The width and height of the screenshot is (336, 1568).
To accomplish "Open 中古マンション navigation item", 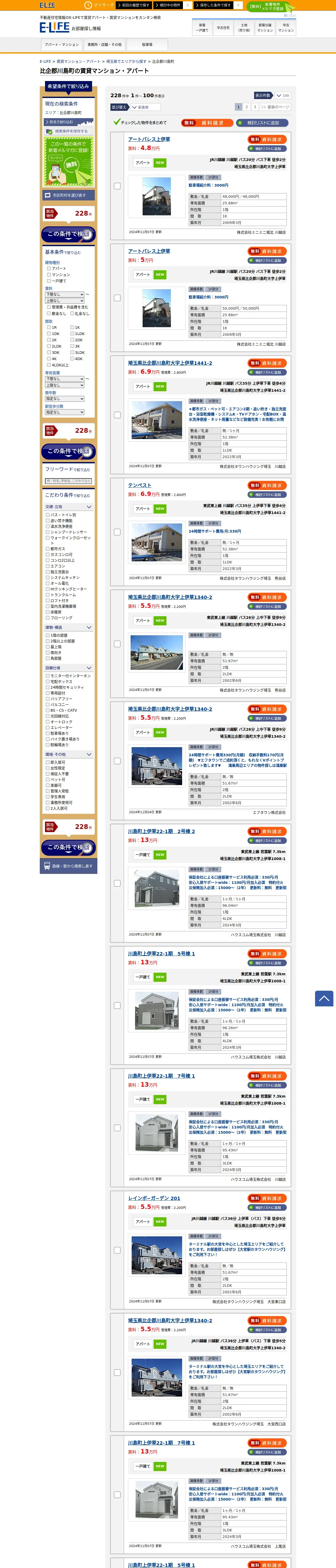I will click(286, 27).
